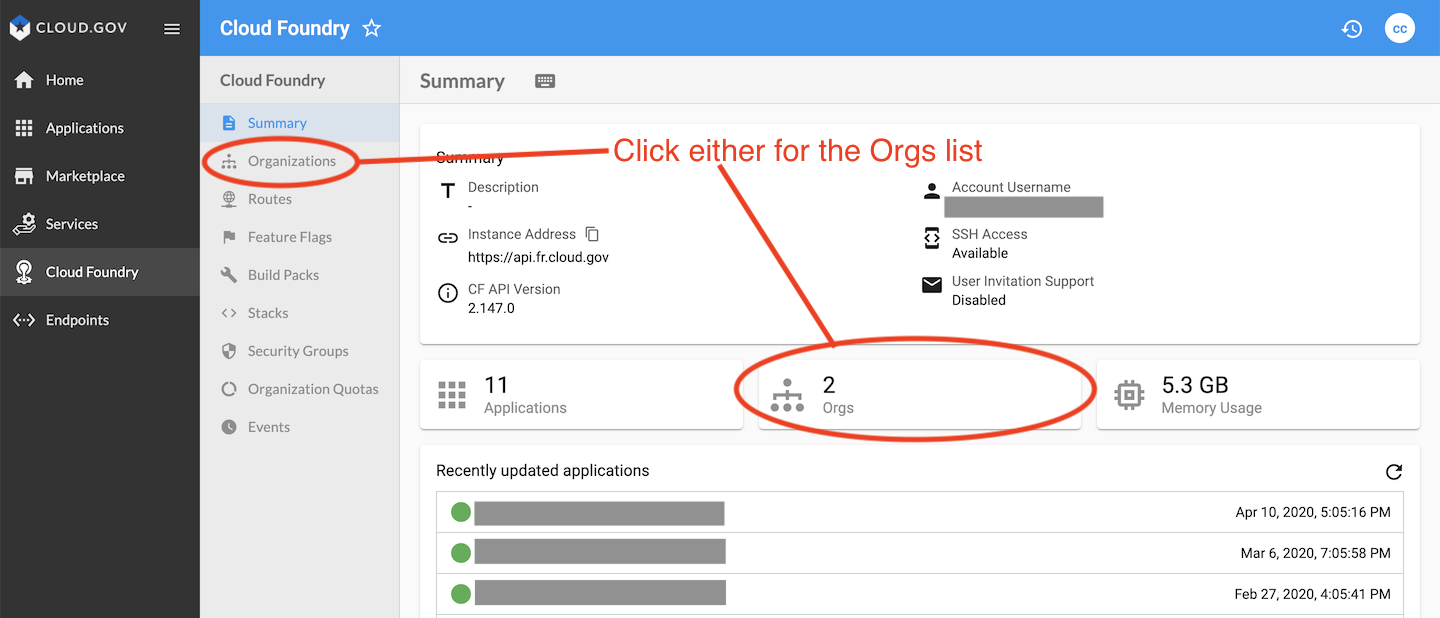Open the 5.3 GB Memory Usage card

coord(1258,395)
